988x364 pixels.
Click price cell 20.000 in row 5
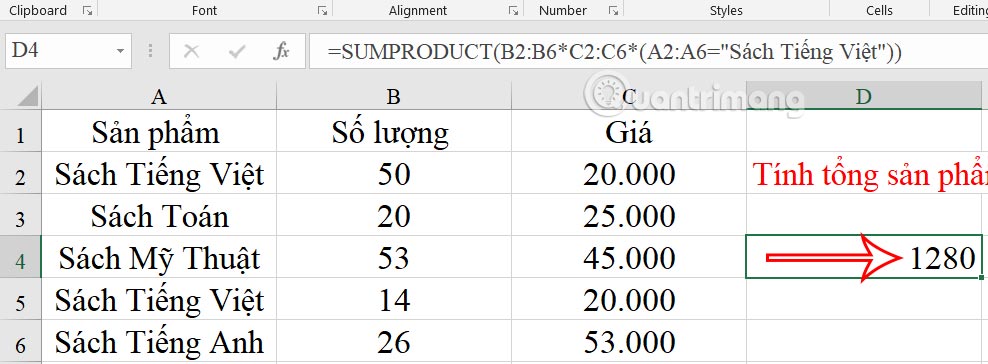(629, 300)
